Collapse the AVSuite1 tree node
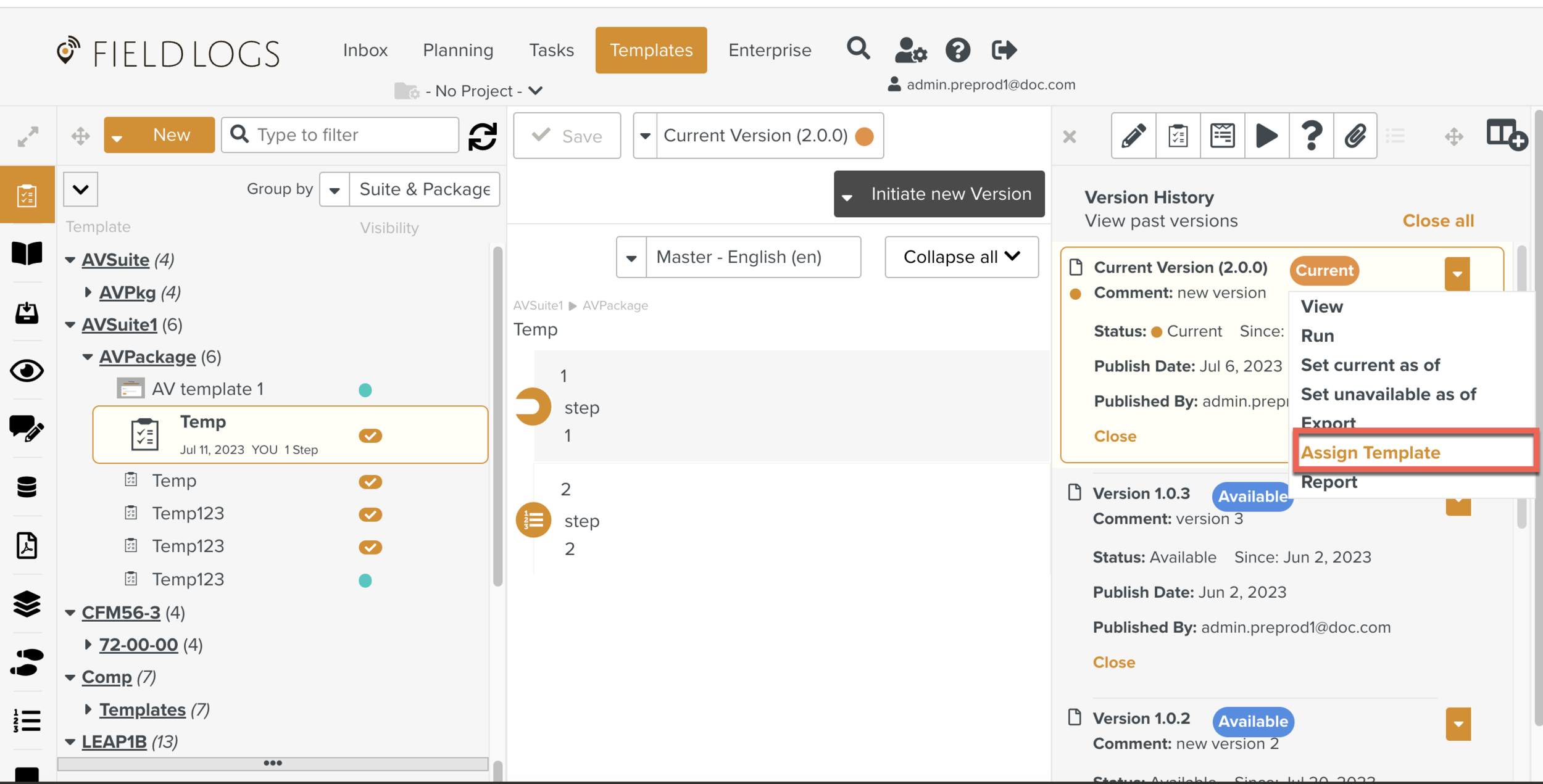Viewport: 1543px width, 784px height. (70, 325)
